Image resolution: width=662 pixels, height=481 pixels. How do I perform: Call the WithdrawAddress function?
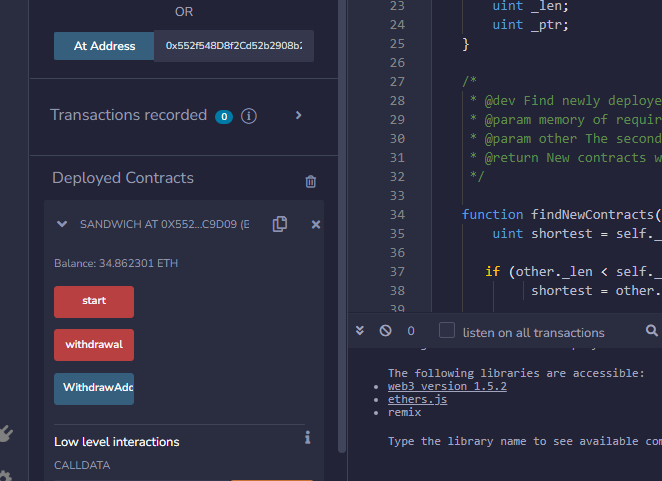(x=94, y=389)
